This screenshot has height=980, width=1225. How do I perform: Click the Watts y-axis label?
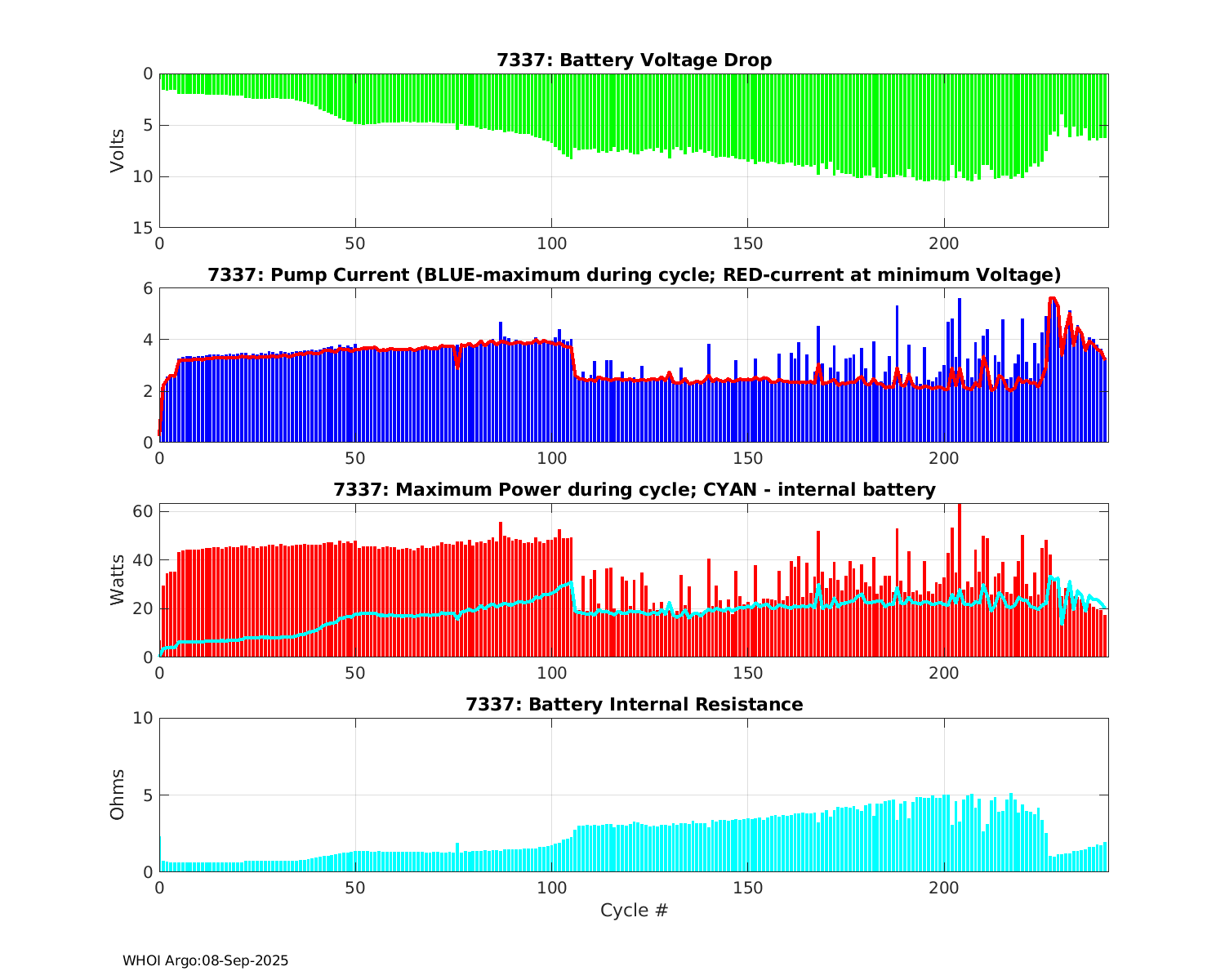[x=118, y=580]
